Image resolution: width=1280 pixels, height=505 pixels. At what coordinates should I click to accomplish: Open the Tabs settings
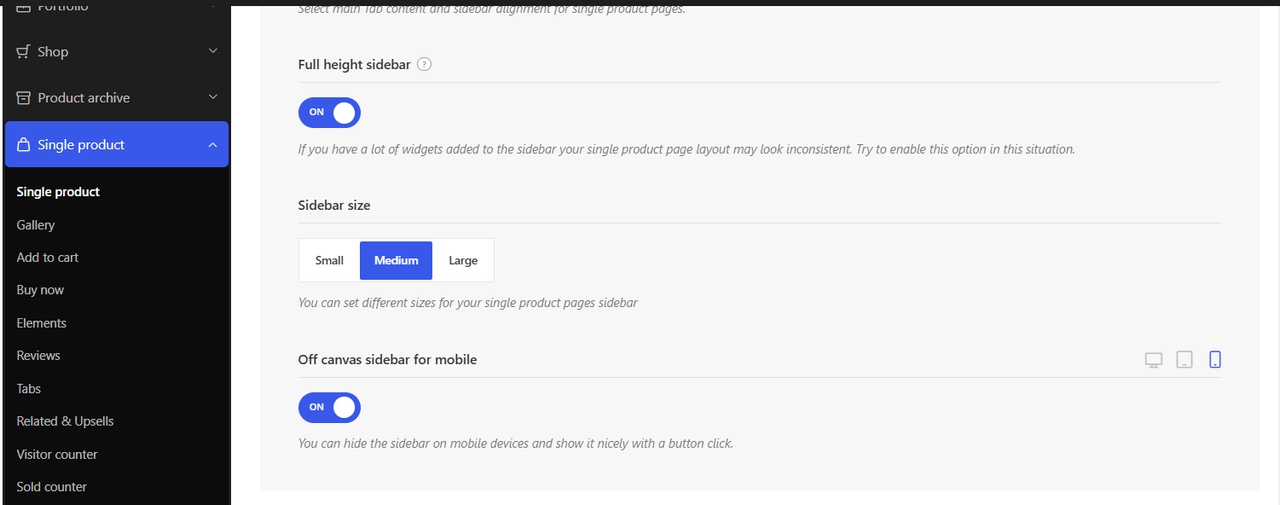coord(29,388)
